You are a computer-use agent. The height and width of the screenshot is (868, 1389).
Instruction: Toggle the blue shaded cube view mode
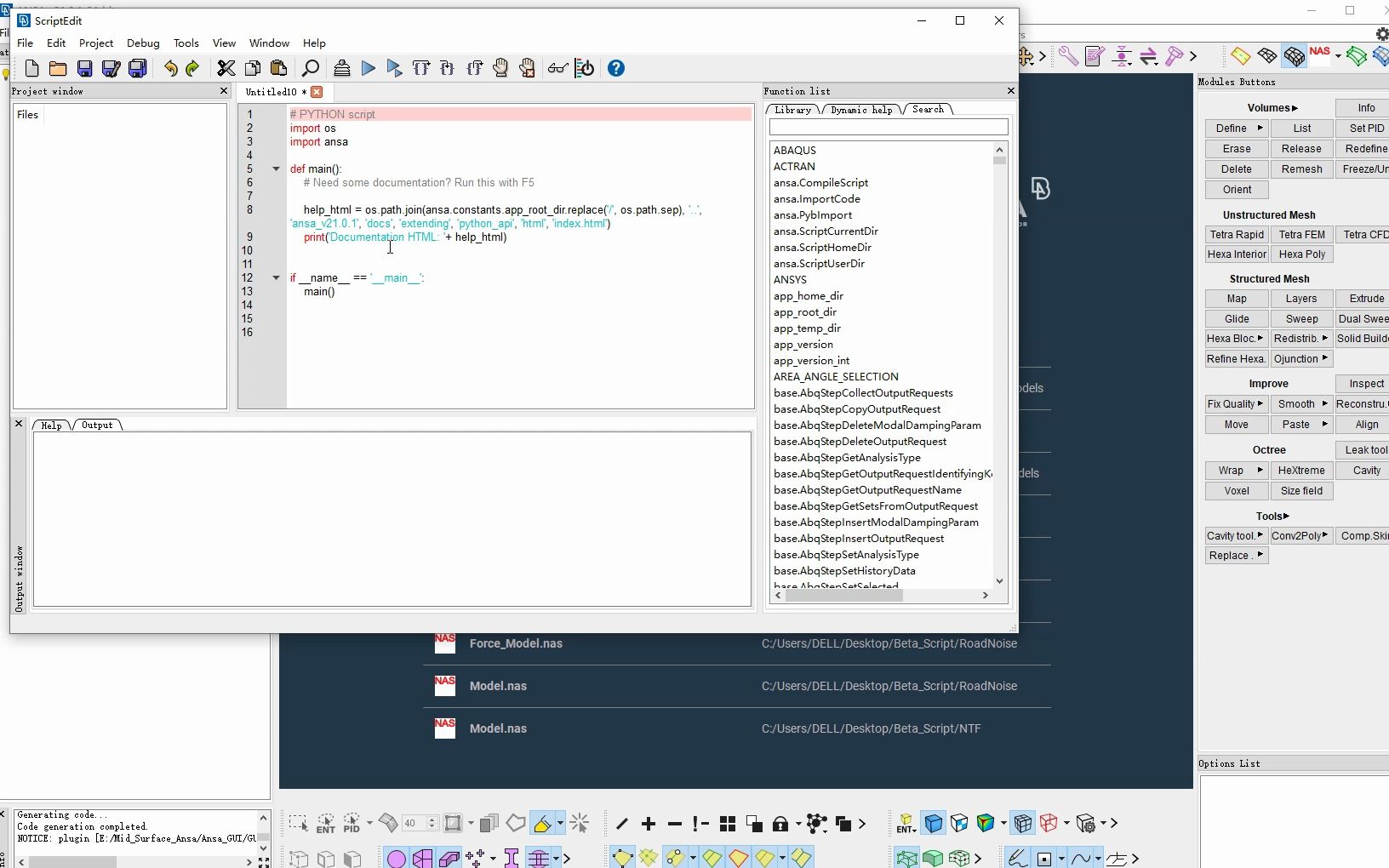tap(934, 823)
